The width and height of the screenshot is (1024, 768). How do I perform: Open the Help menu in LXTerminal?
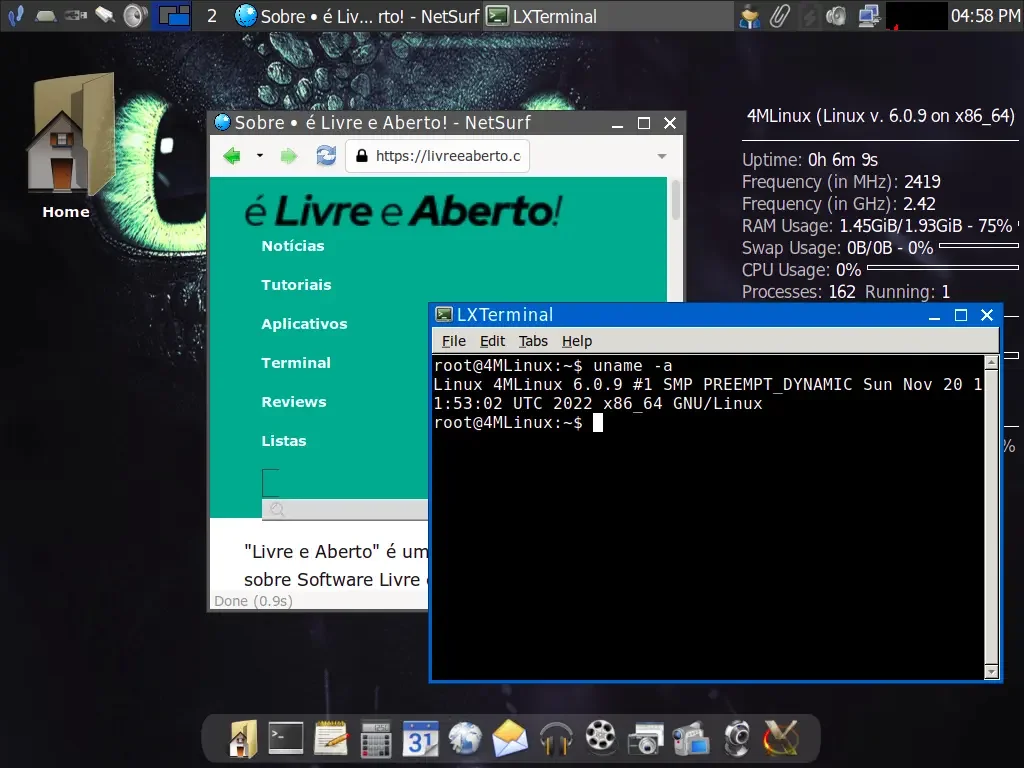coord(577,341)
